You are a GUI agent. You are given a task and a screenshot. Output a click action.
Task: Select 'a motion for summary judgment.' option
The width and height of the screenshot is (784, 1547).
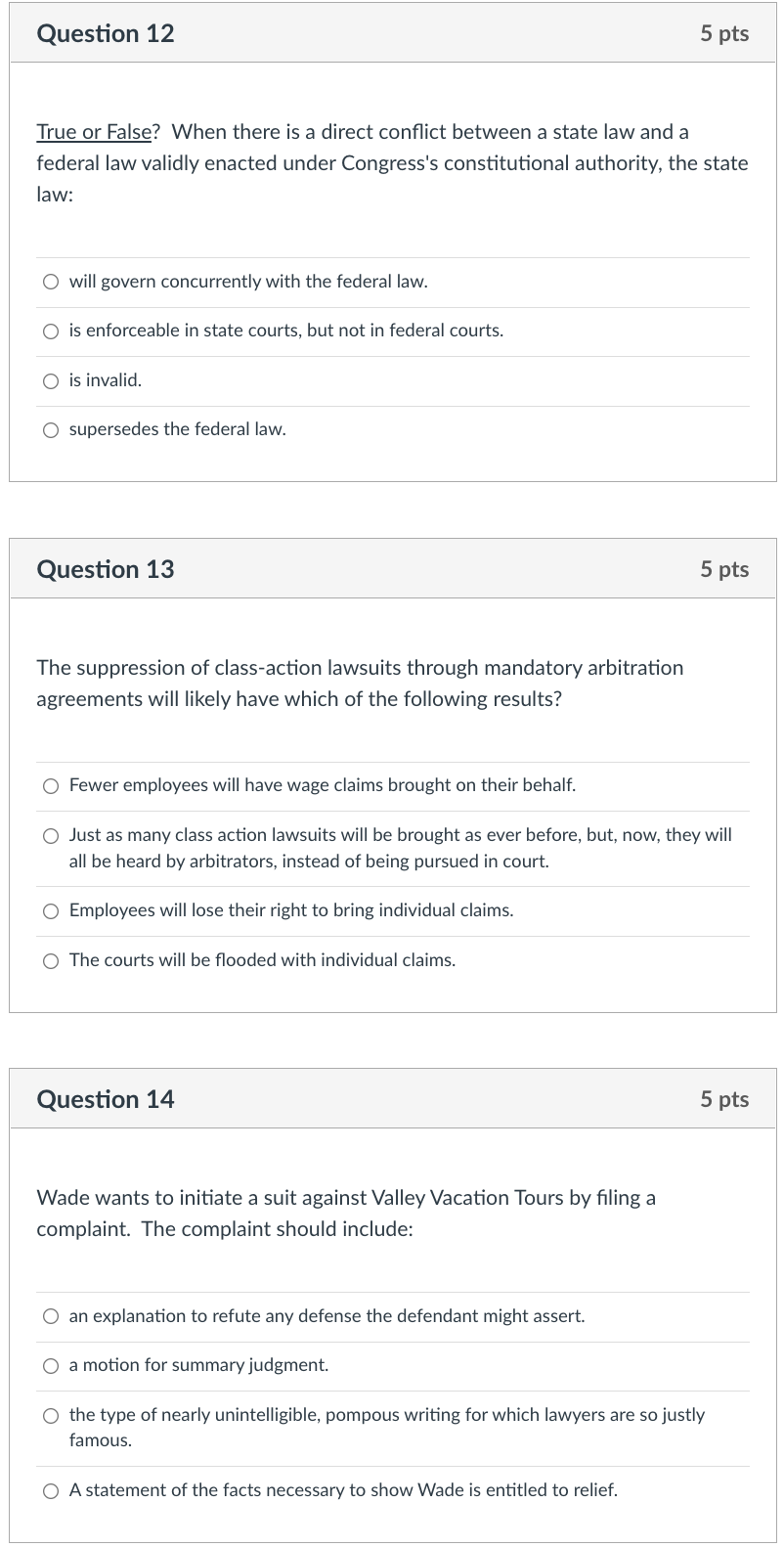(50, 1365)
